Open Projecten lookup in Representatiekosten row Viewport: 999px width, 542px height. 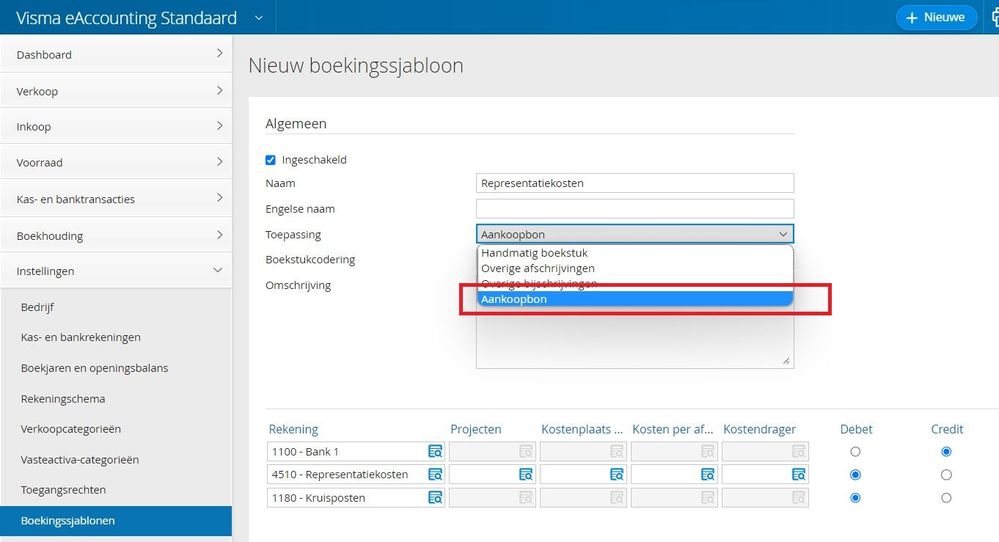click(x=526, y=475)
